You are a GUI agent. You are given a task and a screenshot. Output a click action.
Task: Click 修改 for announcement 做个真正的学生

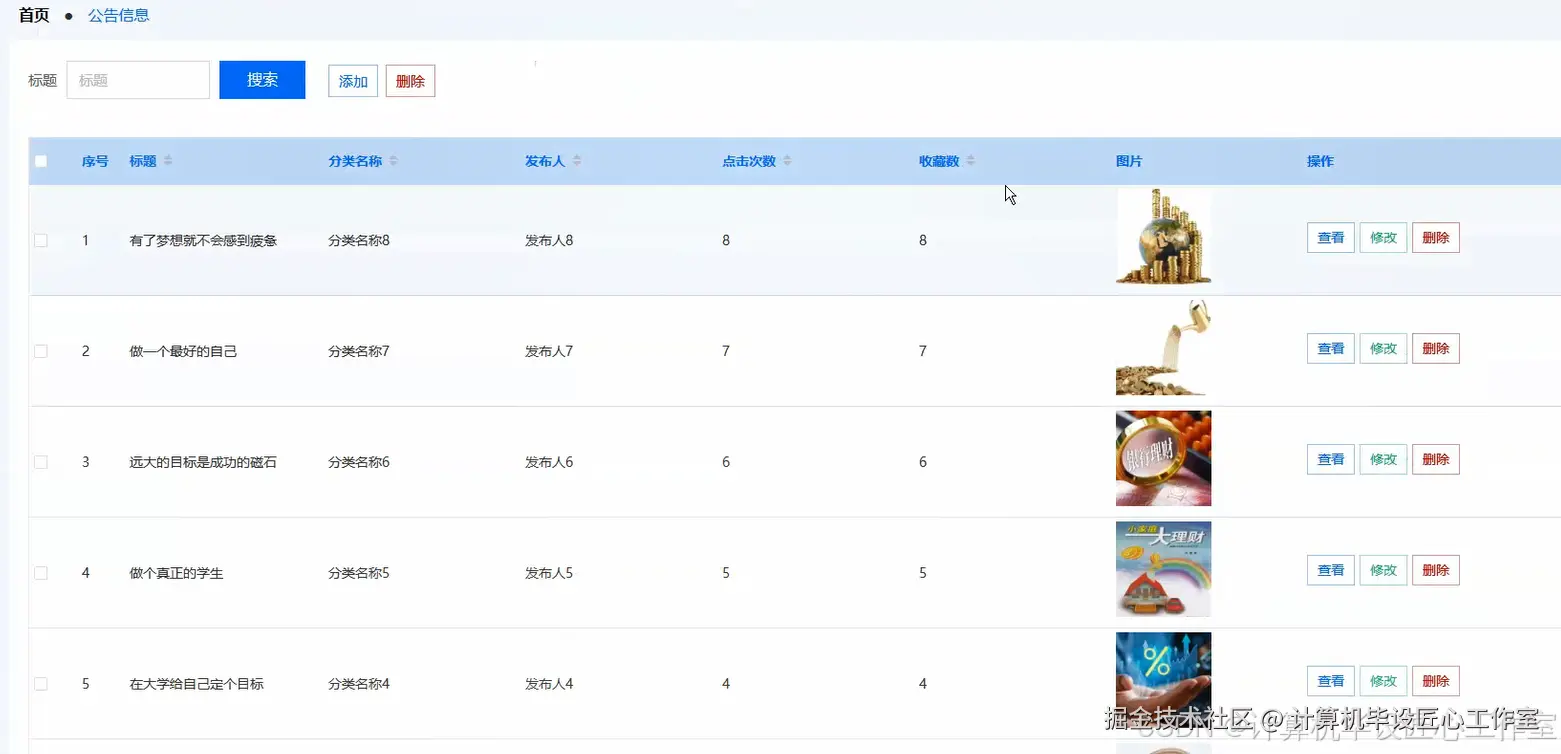coord(1383,570)
